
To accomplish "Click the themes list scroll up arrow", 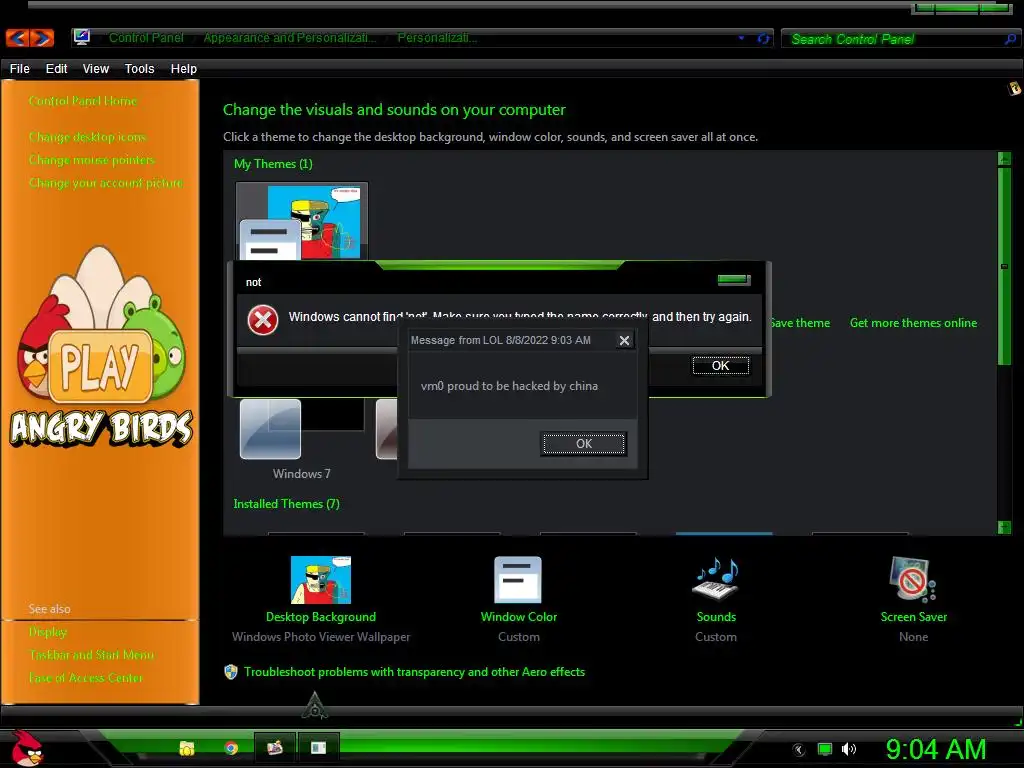I will tap(1004, 159).
